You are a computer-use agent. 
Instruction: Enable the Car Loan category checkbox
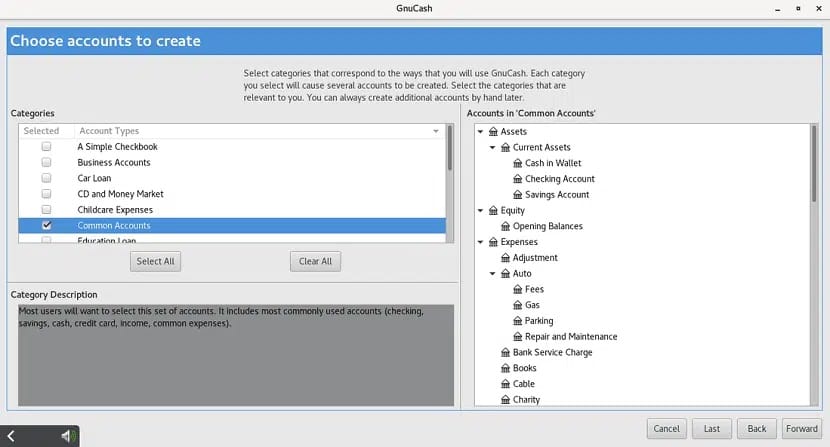coord(47,178)
